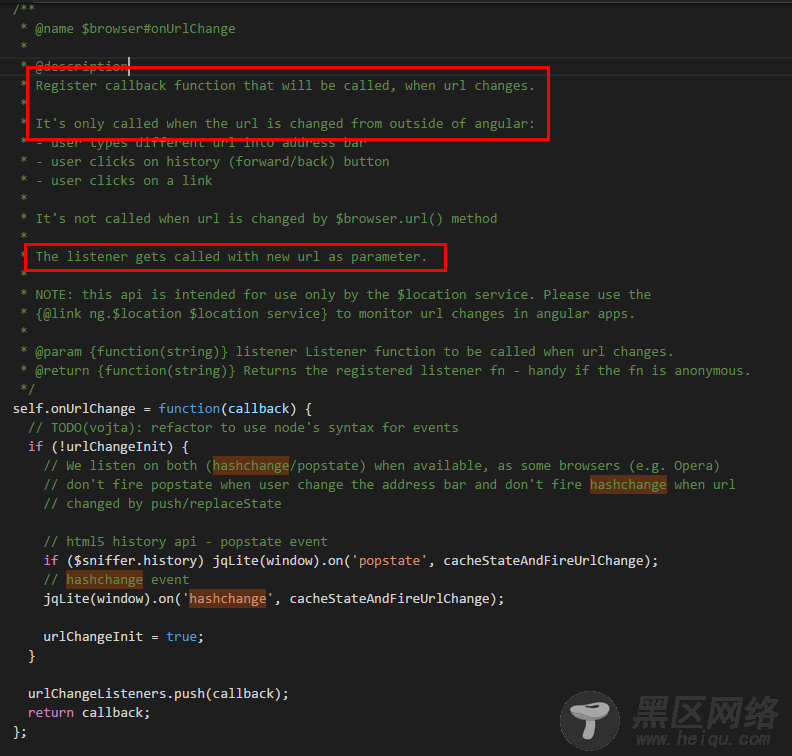
Task: Click the 'changed by push/replaceState' comment
Action: coord(162,503)
